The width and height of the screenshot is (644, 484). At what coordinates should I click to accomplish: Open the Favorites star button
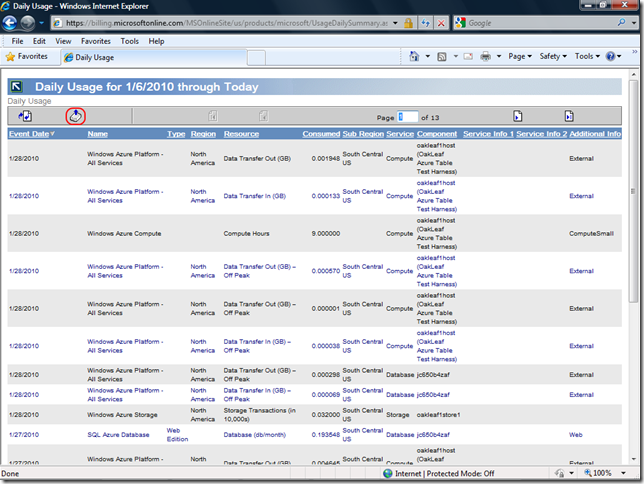(x=27, y=57)
